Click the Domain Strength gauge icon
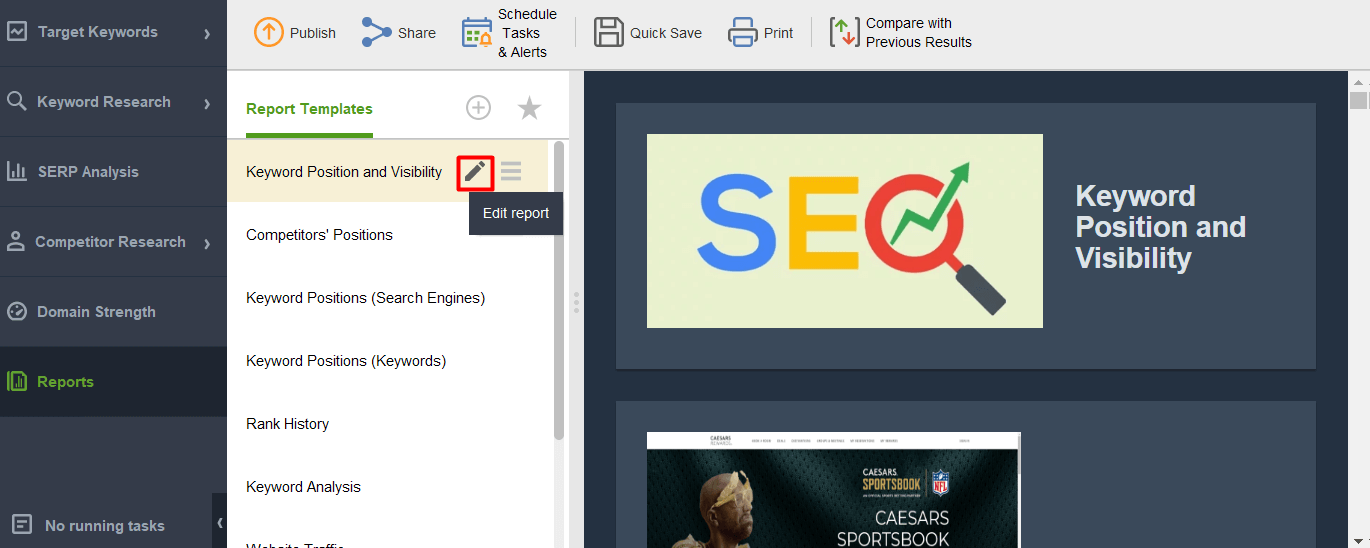1370x548 pixels. click(17, 311)
